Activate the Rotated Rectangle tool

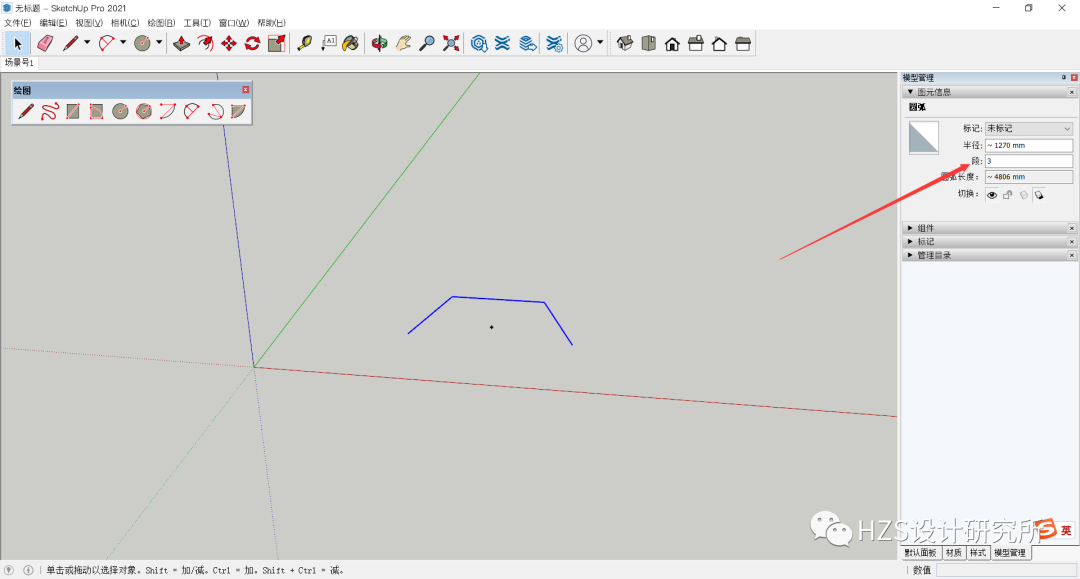click(x=97, y=111)
